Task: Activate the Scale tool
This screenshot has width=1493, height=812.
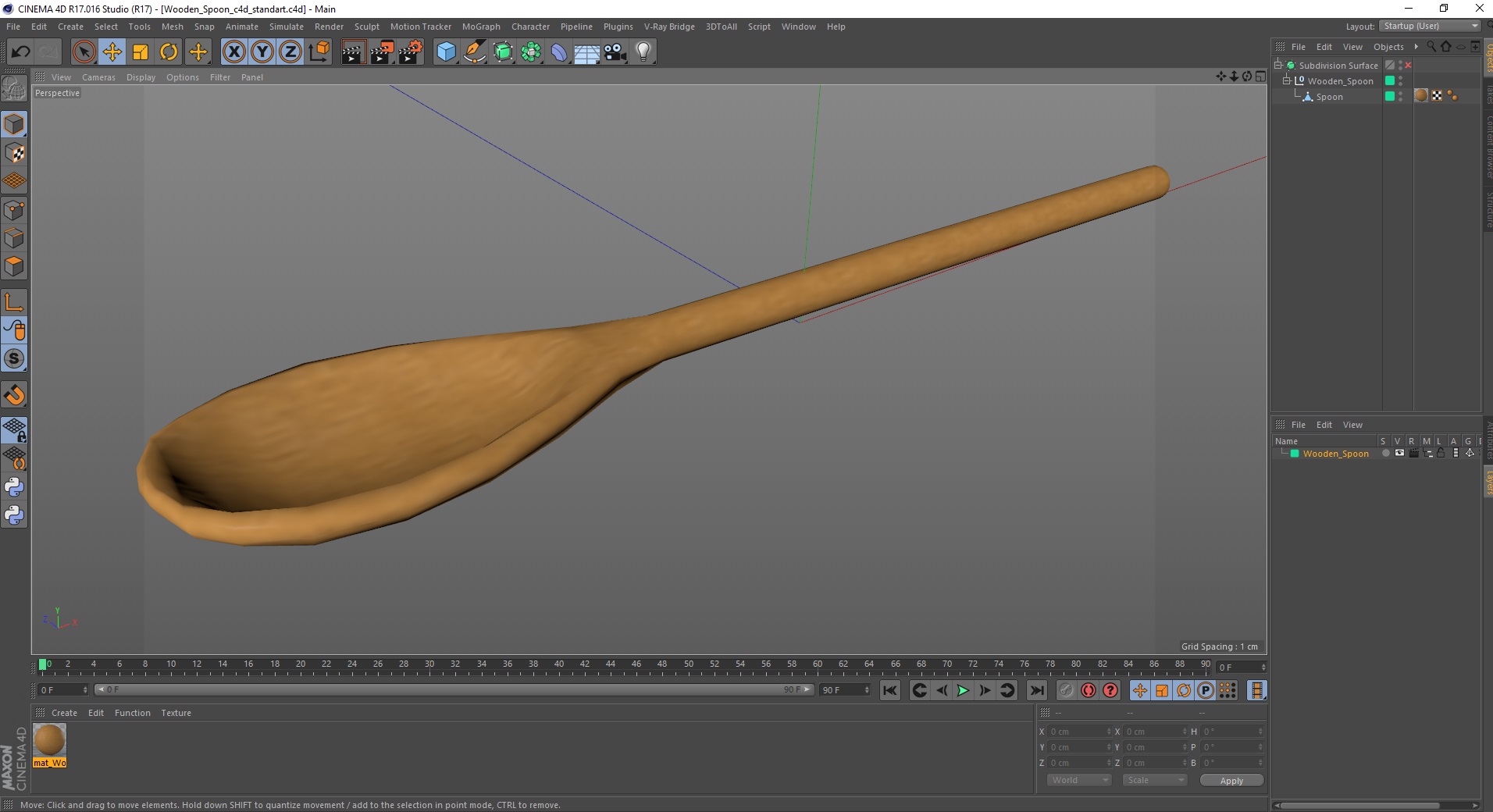Action: [x=141, y=52]
